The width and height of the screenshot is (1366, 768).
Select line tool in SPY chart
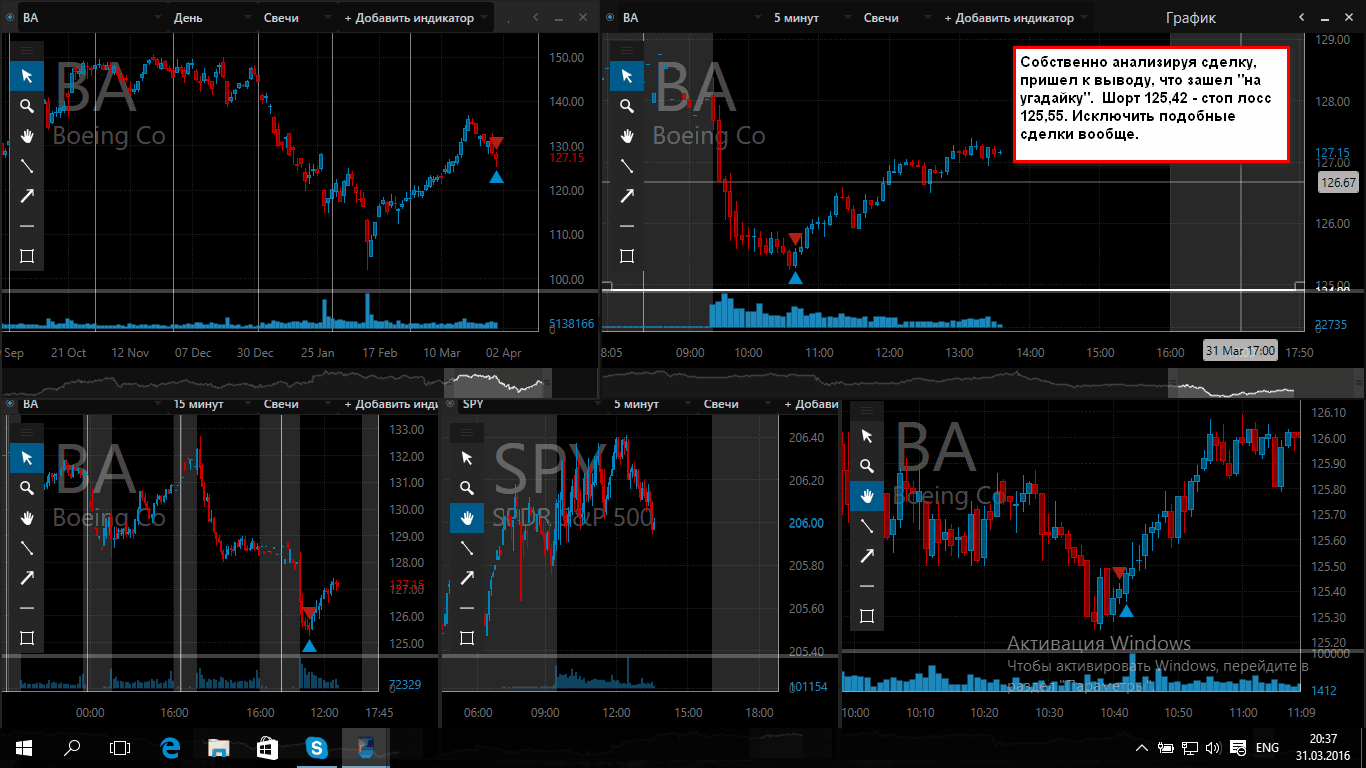467,548
